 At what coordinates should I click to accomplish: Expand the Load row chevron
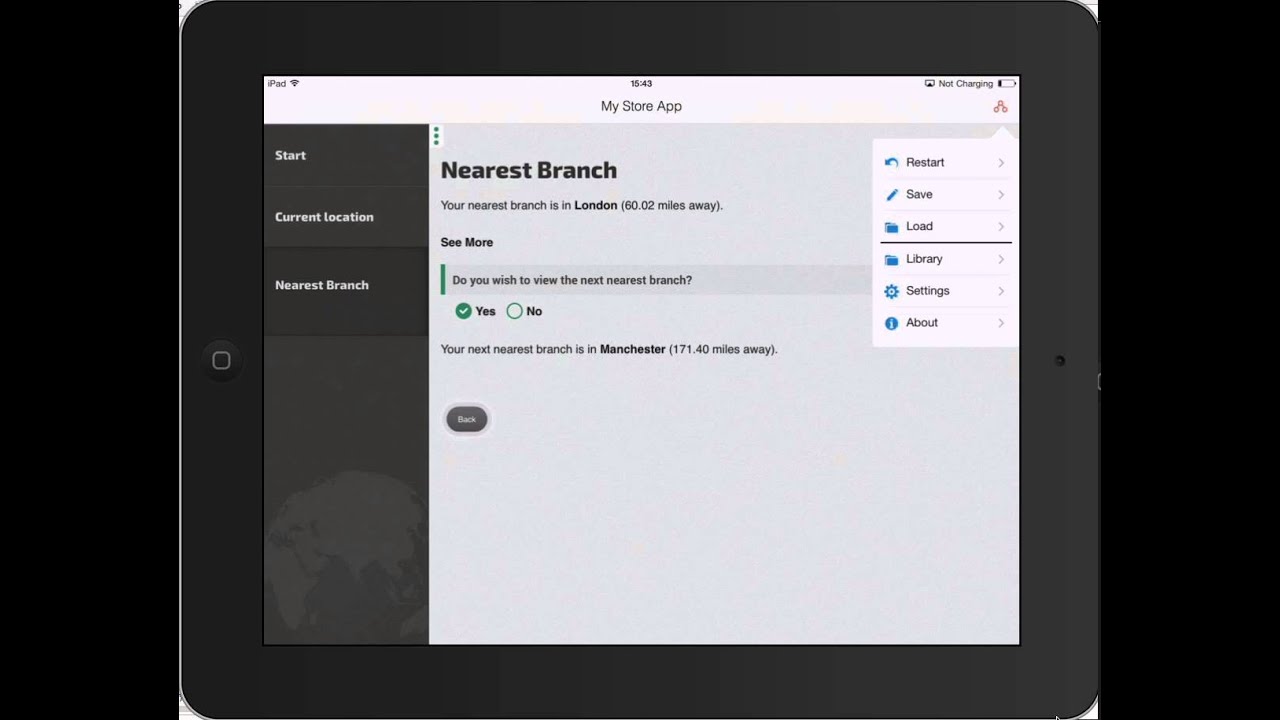(1001, 227)
